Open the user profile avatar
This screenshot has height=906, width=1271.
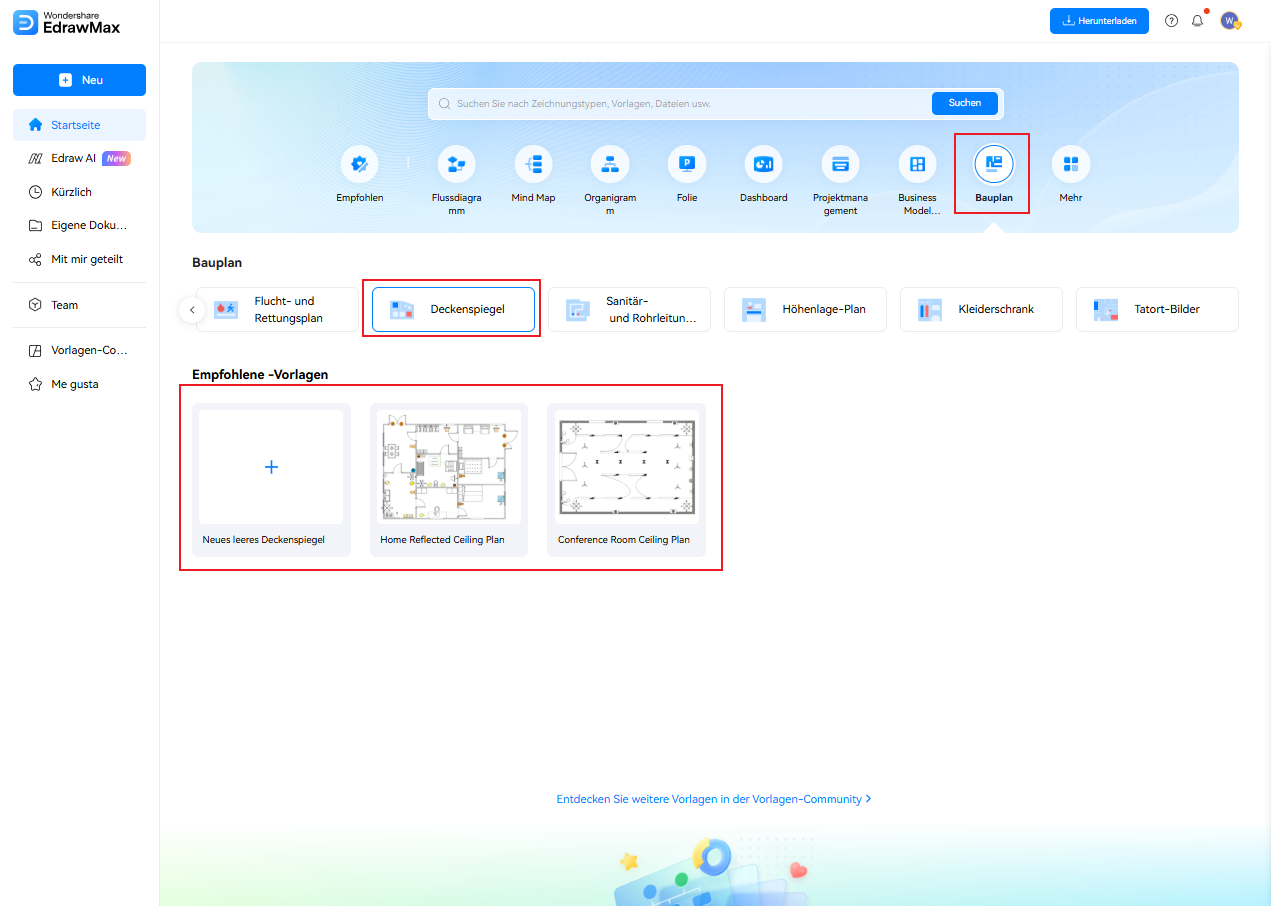click(x=1229, y=21)
